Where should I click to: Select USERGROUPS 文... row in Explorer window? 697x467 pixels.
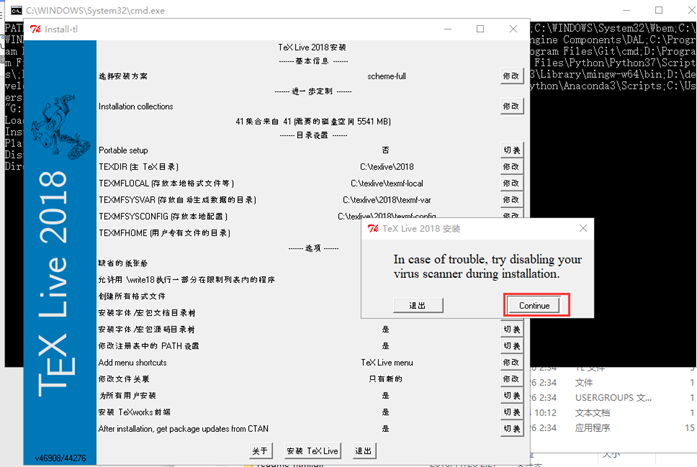pyautogui.click(x=613, y=398)
